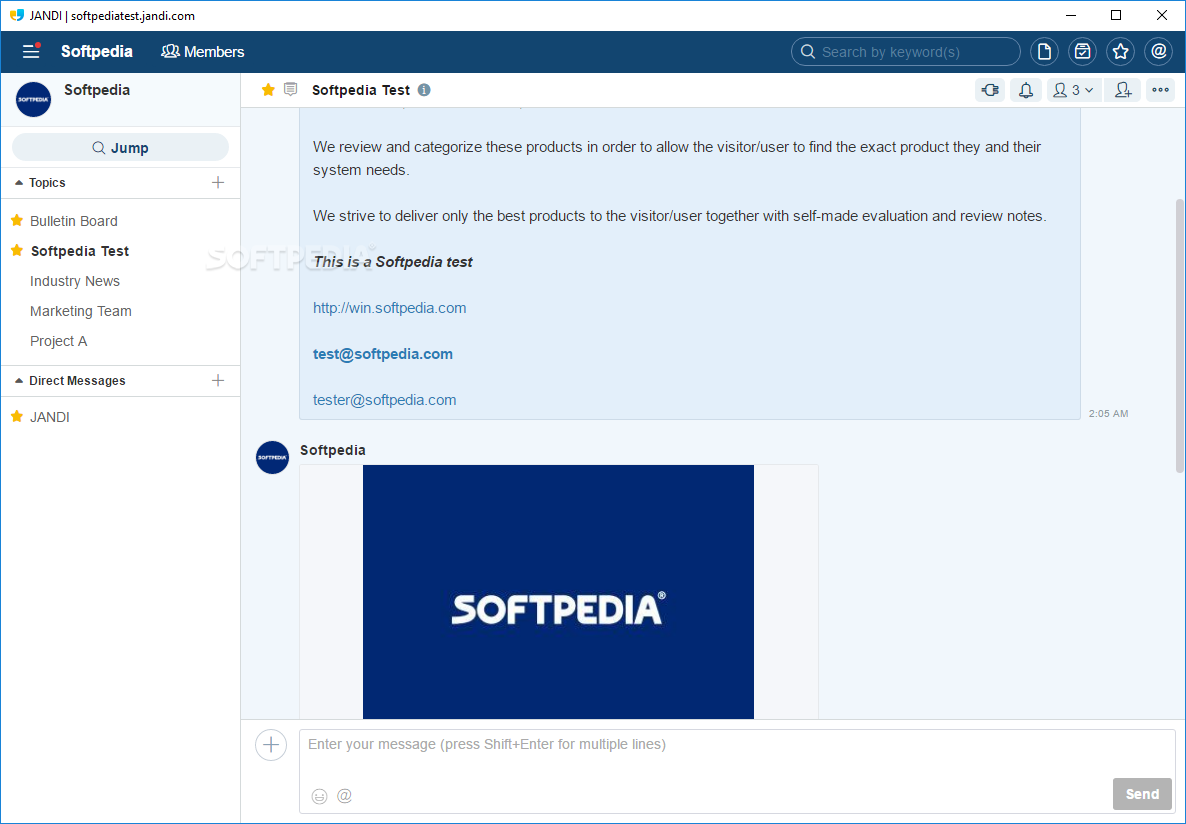Open the Members list
Image resolution: width=1186 pixels, height=824 pixels.
pos(203,51)
